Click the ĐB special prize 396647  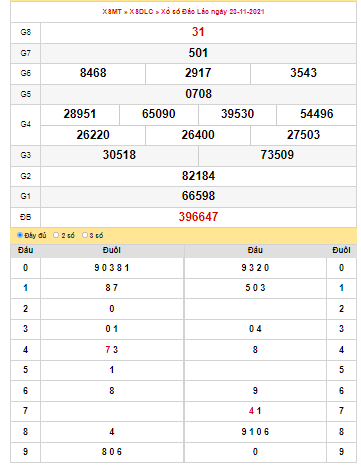click(198, 217)
